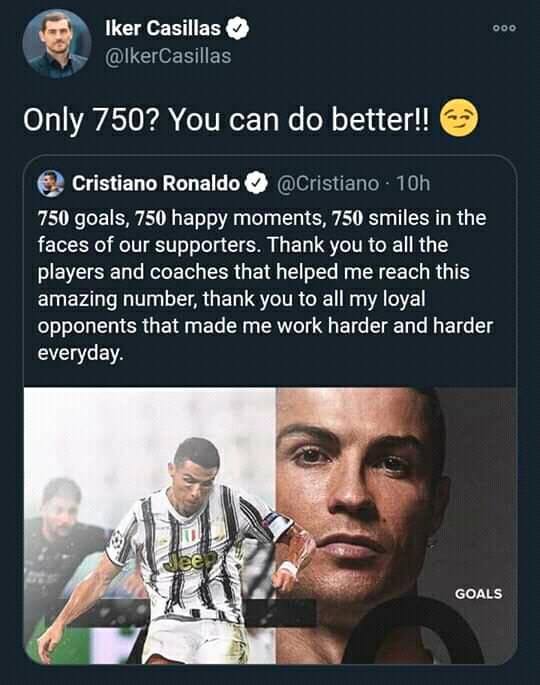Open the Cristiano Ronaldo display name link
Image resolution: width=540 pixels, height=685 pixels.
pos(156,183)
